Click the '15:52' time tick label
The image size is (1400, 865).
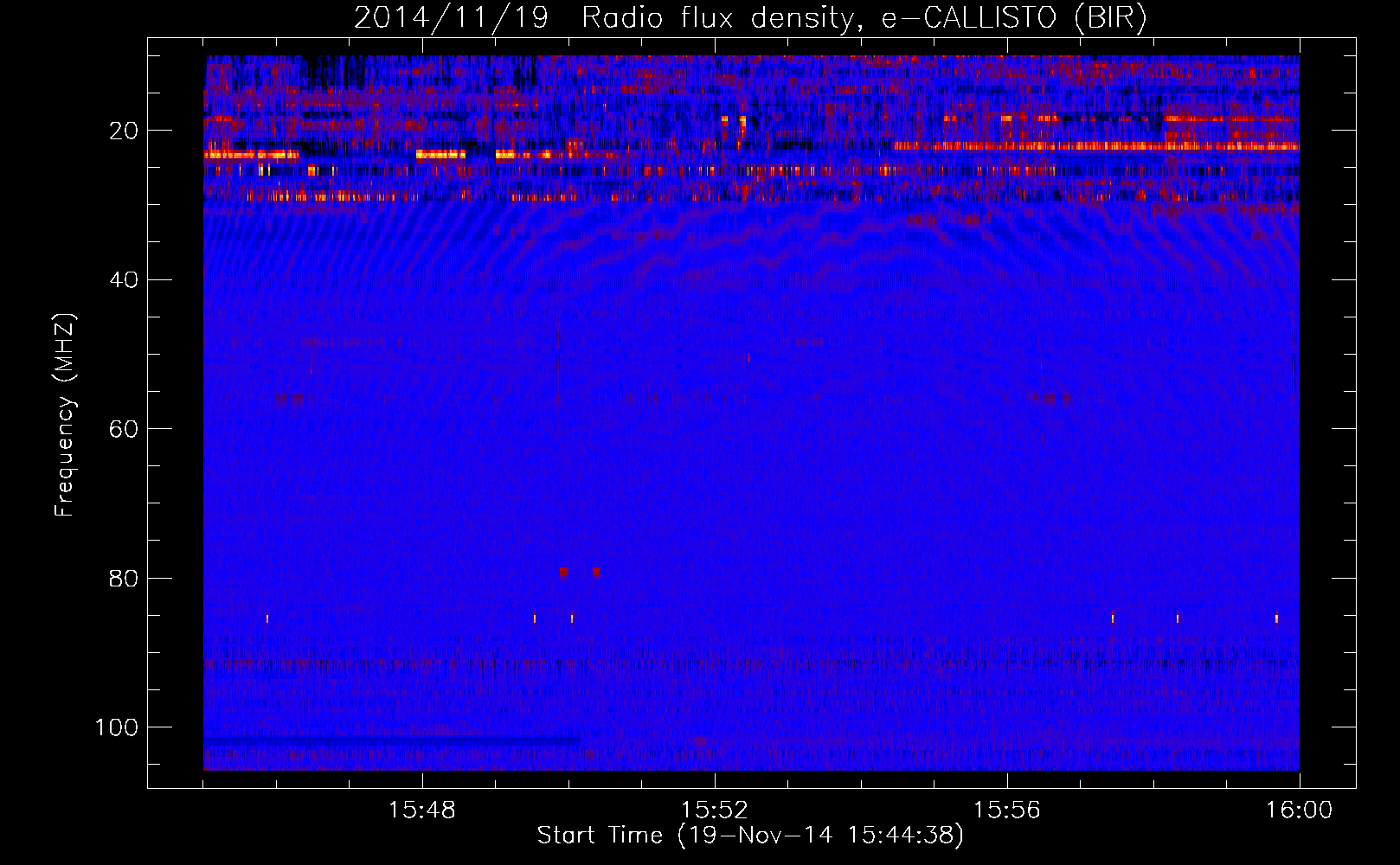click(715, 811)
